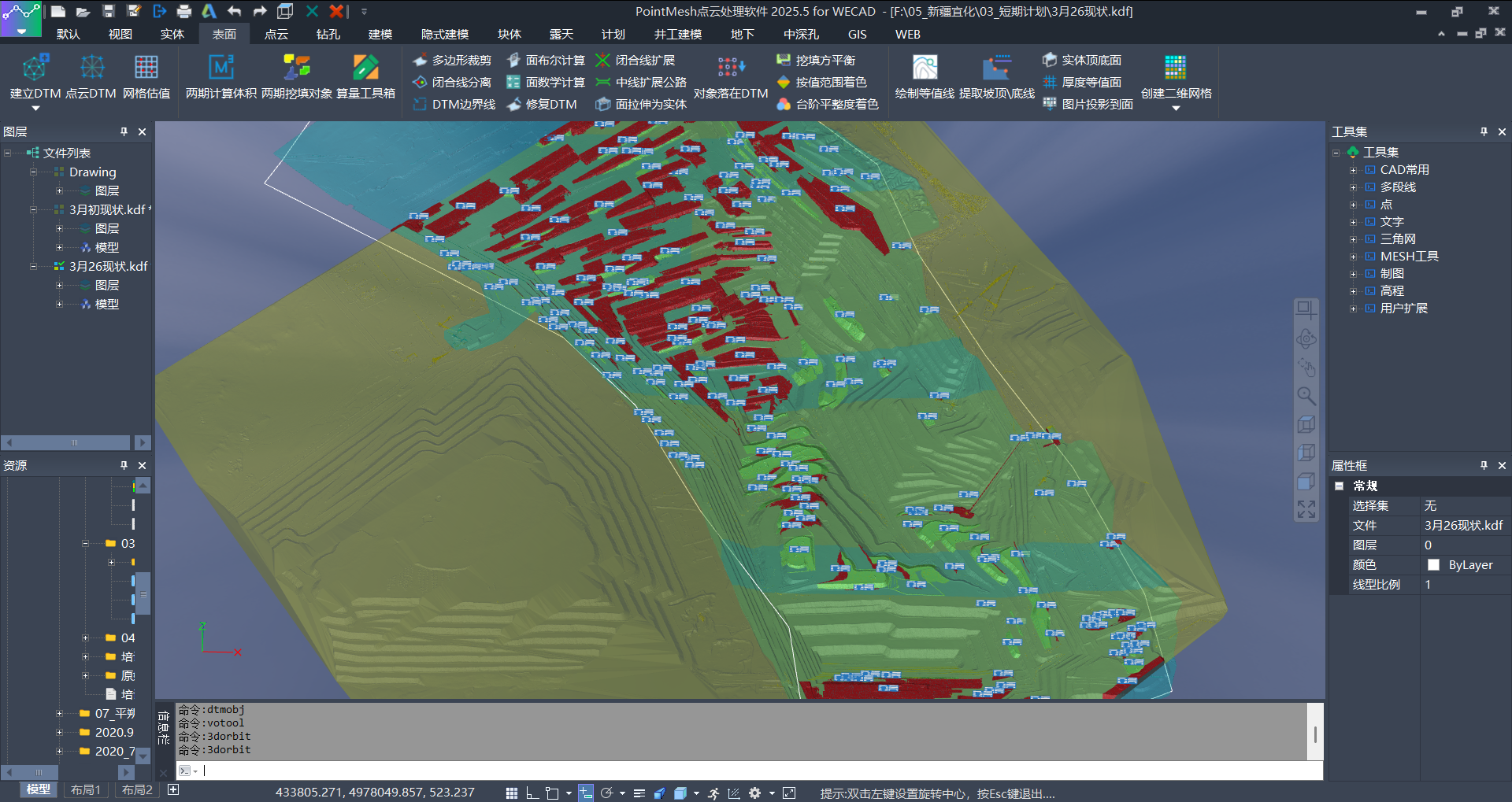The width and height of the screenshot is (1512, 802).
Task: Toggle the highlighted dynamic input status button
Action: coord(585,793)
